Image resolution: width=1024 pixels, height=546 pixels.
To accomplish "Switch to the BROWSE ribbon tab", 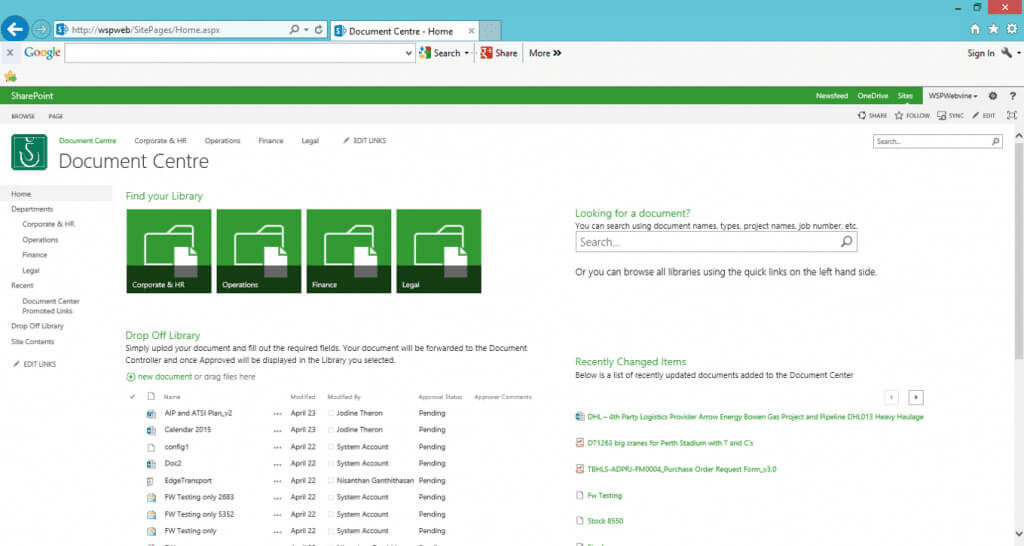I will (x=23, y=116).
